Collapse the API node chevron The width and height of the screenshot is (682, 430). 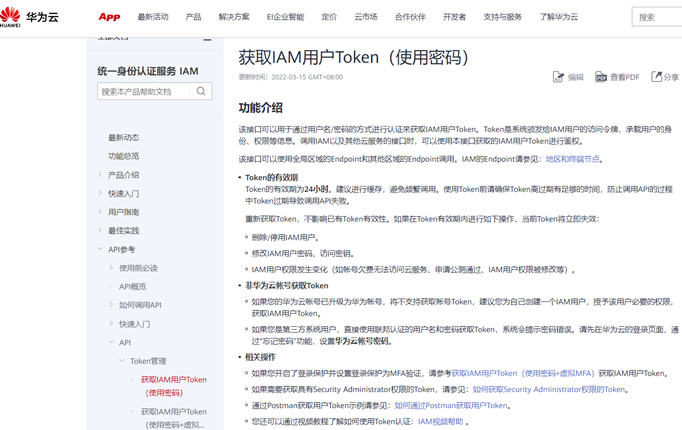point(111,342)
